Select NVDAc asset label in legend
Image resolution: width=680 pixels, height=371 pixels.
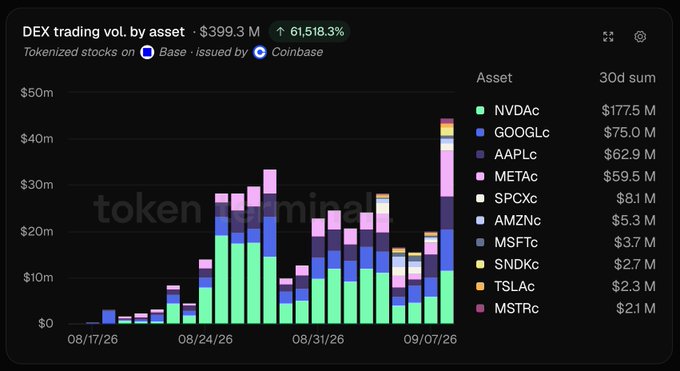click(517, 110)
